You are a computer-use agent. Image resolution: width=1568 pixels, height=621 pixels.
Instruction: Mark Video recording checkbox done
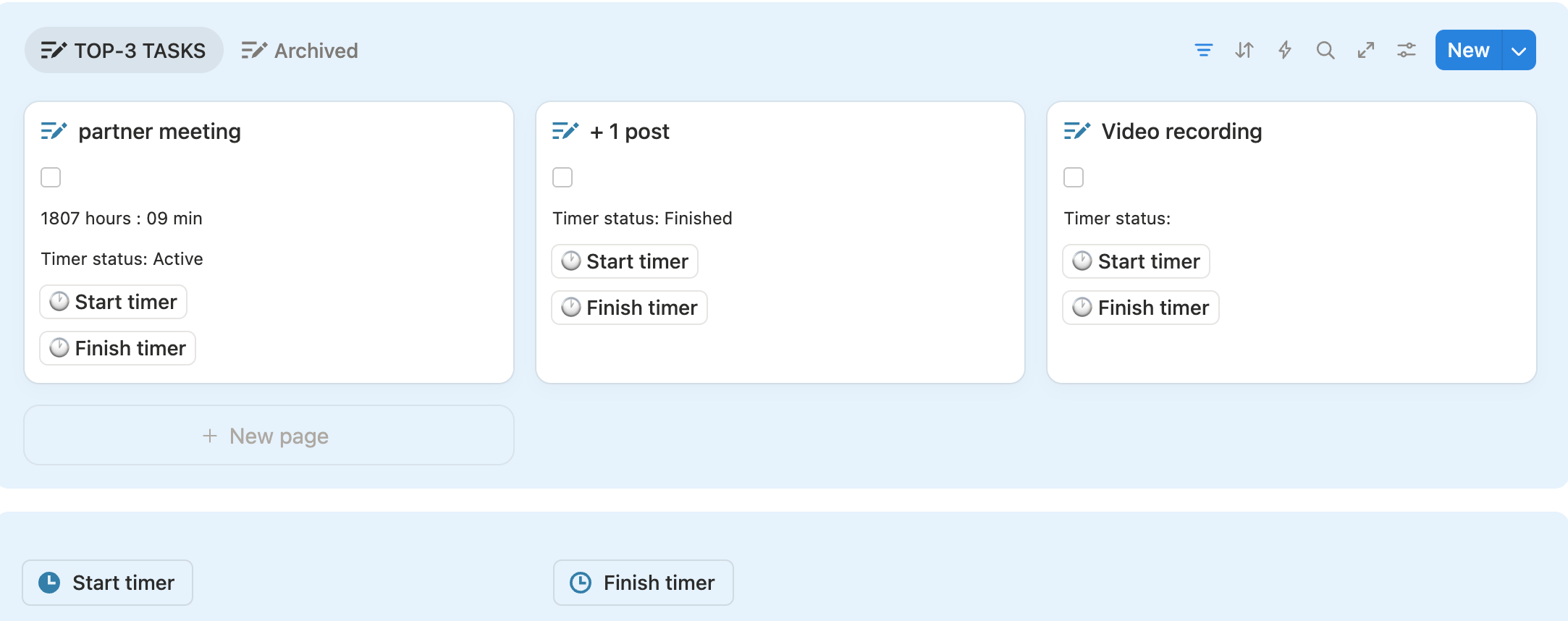[x=1074, y=177]
